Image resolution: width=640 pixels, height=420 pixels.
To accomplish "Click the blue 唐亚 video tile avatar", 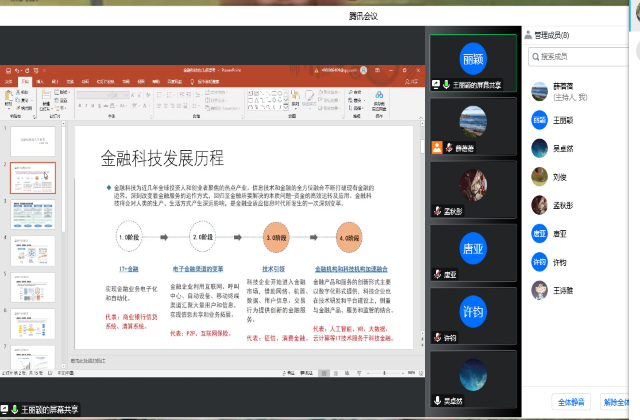I will [473, 248].
